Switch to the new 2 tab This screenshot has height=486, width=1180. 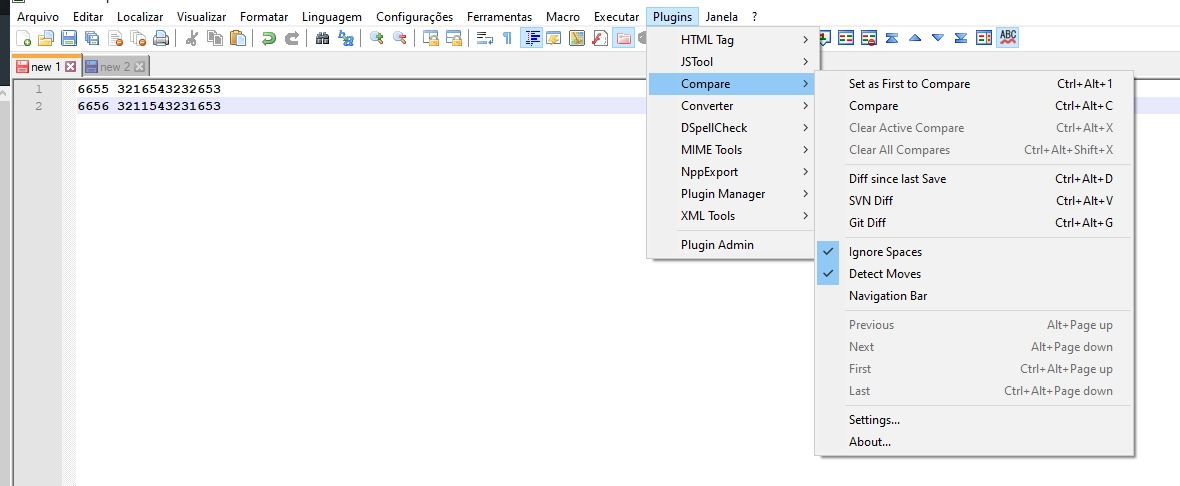(x=114, y=67)
